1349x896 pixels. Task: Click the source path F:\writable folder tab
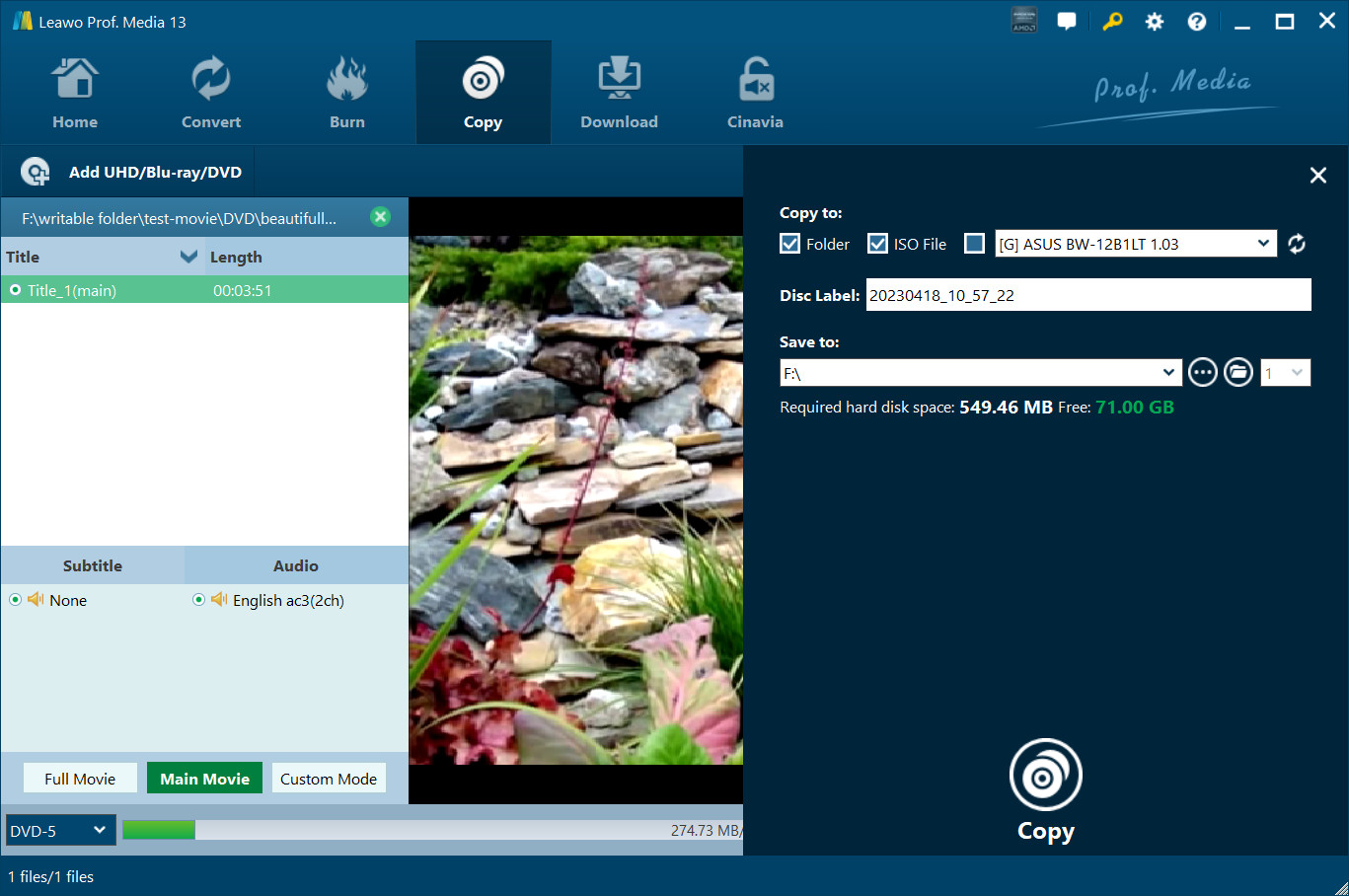(x=179, y=218)
